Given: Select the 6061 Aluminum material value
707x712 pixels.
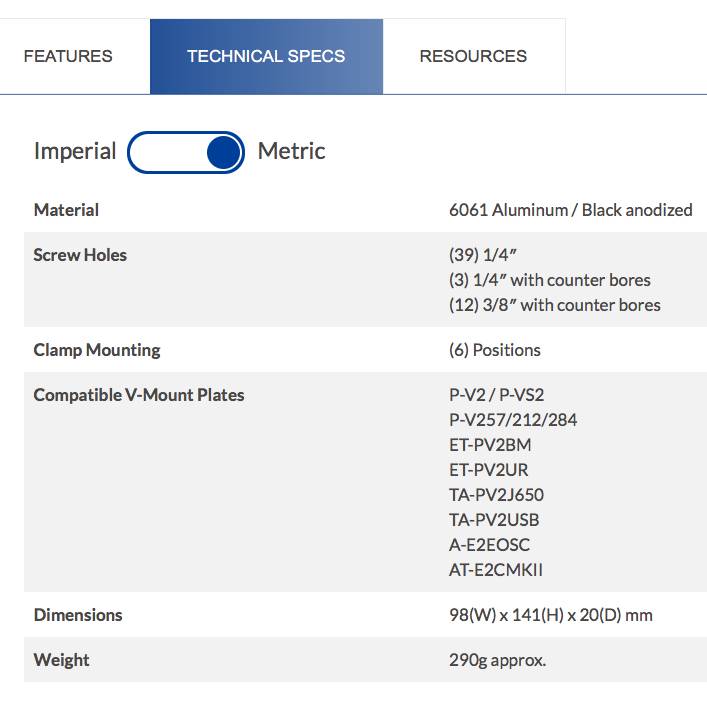Looking at the screenshot, I should click(x=570, y=210).
